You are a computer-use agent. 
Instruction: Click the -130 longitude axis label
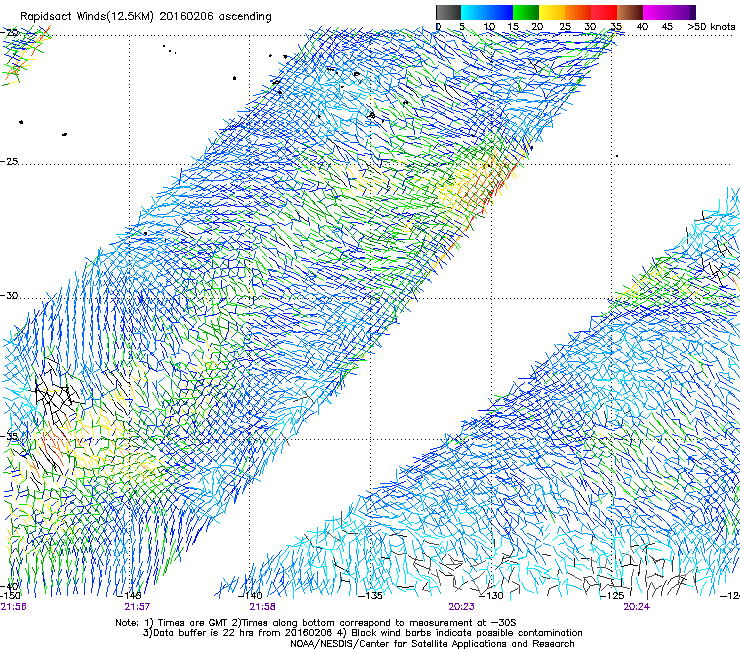pyautogui.click(x=492, y=595)
